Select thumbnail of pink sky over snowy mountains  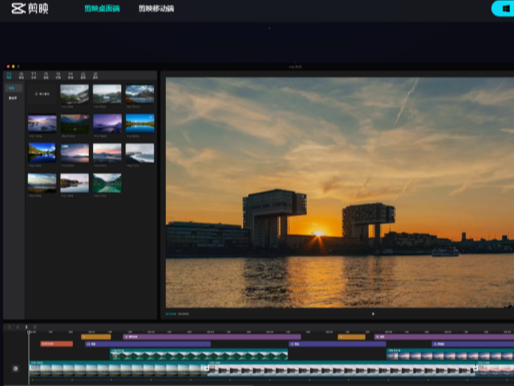[107, 153]
